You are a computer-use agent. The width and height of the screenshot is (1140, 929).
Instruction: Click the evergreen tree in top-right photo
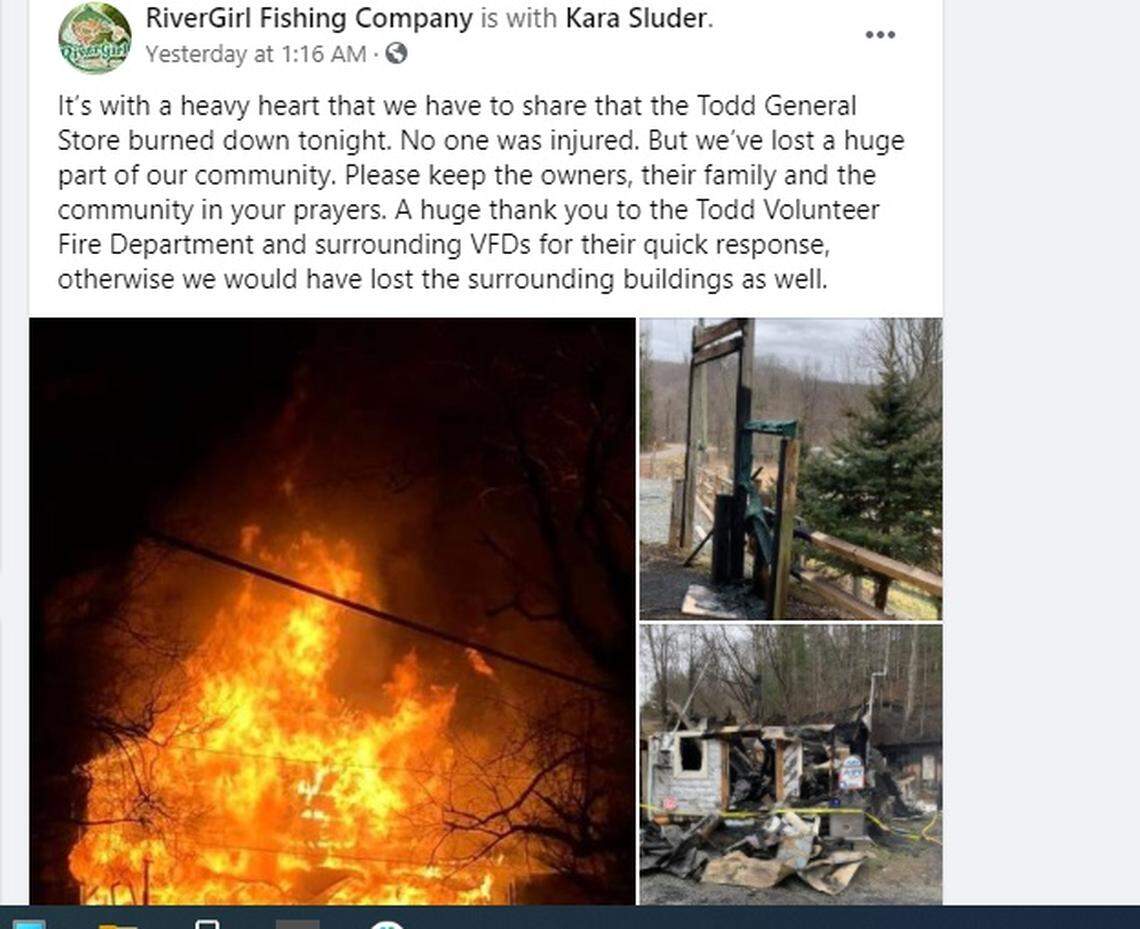(872, 472)
